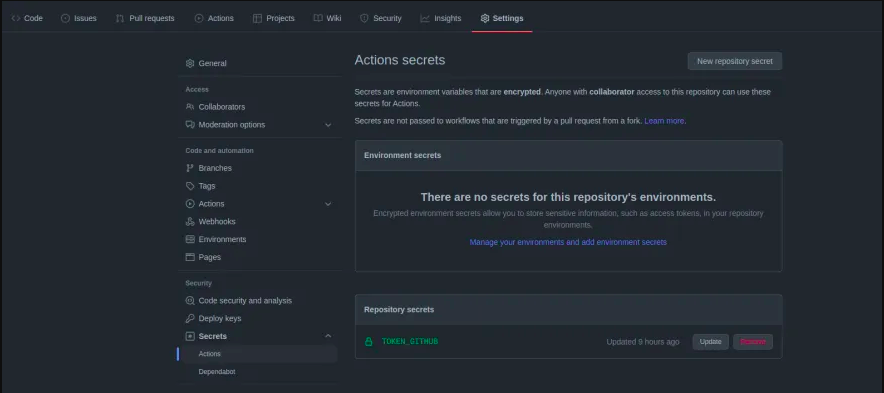Click the sidebar Actions play icon
Image resolution: width=884 pixels, height=393 pixels.
(190, 204)
